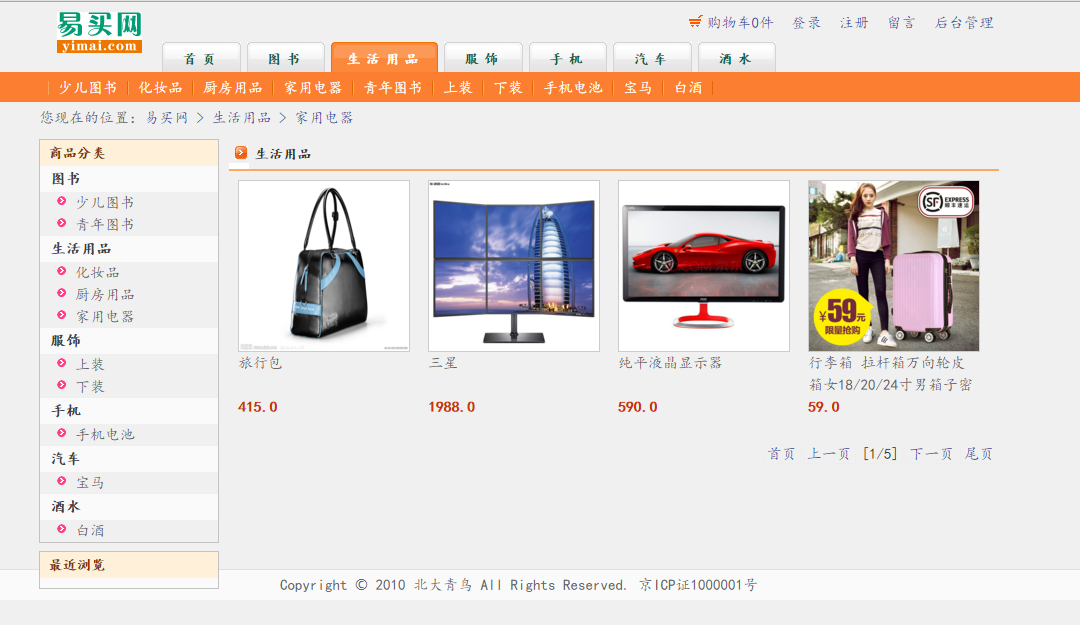Open 宝马 in the sidebar category list
This screenshot has height=625, width=1080.
90,482
